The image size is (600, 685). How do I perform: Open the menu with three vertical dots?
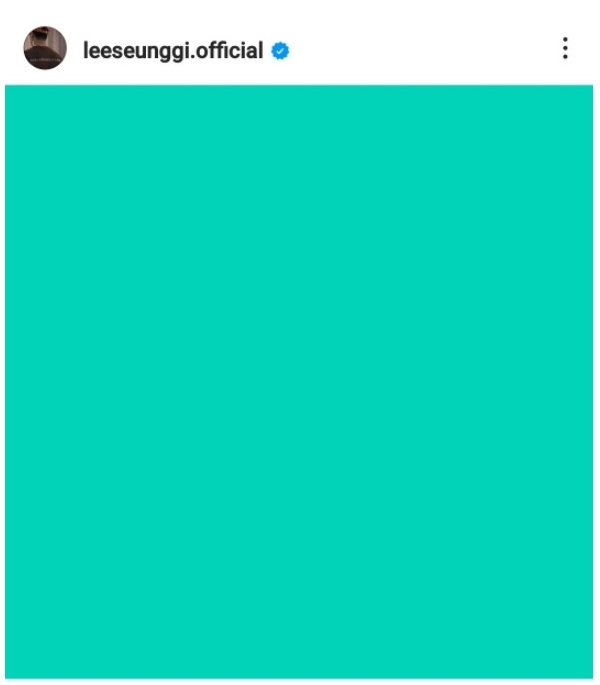point(565,48)
